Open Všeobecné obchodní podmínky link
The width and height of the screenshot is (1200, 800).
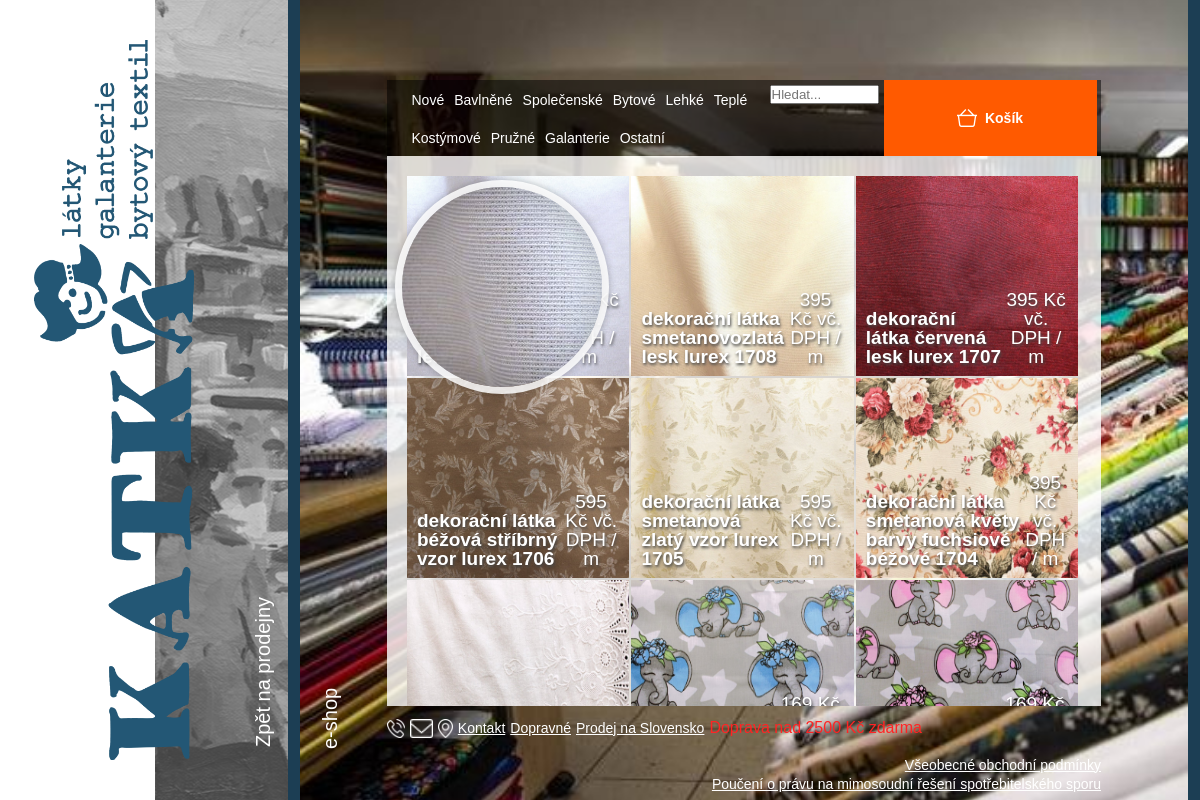[x=1003, y=765]
